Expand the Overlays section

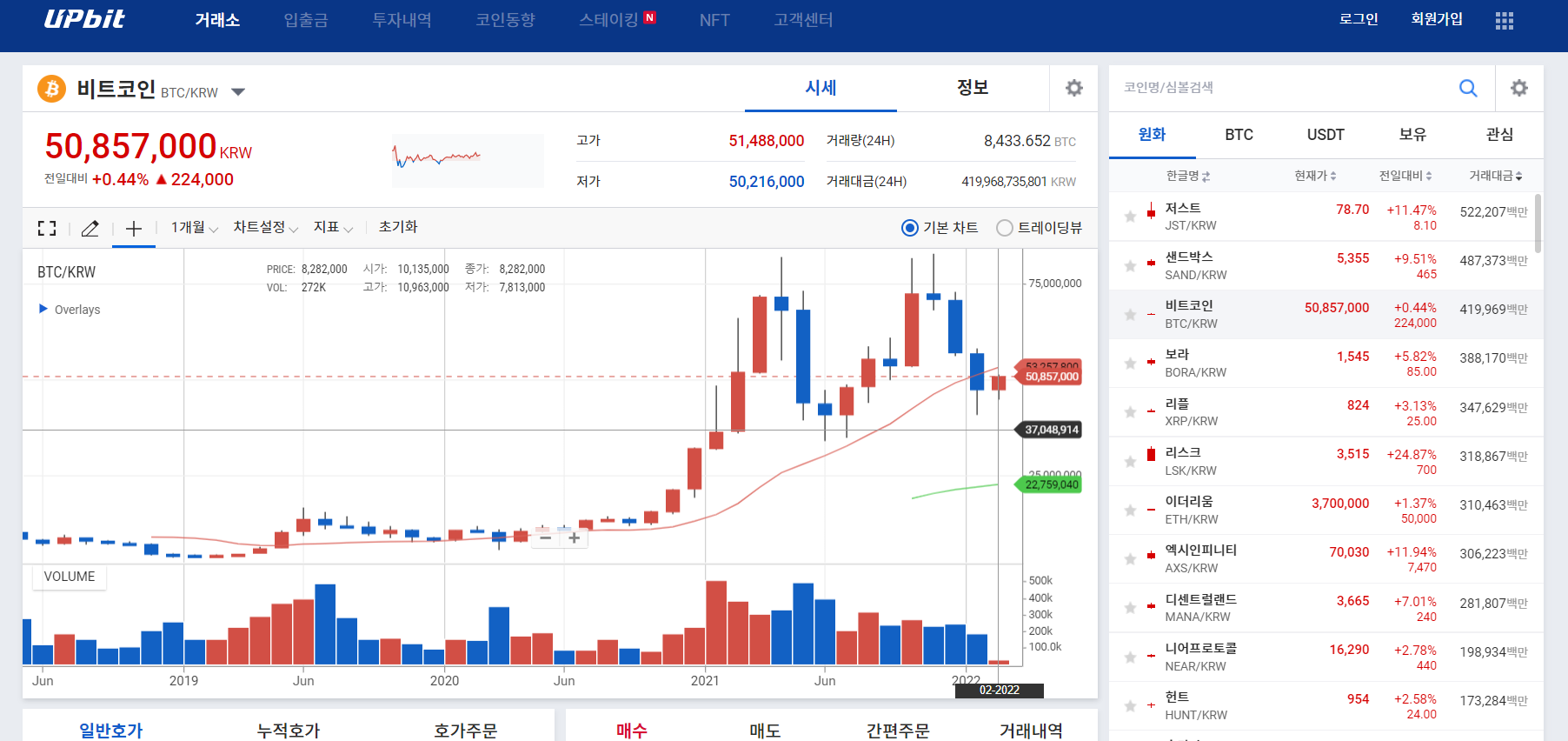pos(70,310)
